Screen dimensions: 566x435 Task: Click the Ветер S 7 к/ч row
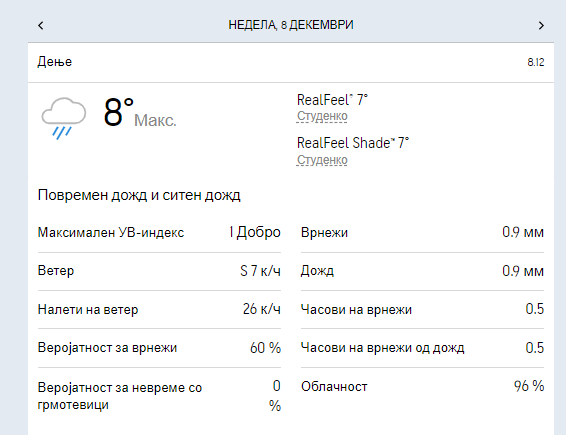(159, 271)
